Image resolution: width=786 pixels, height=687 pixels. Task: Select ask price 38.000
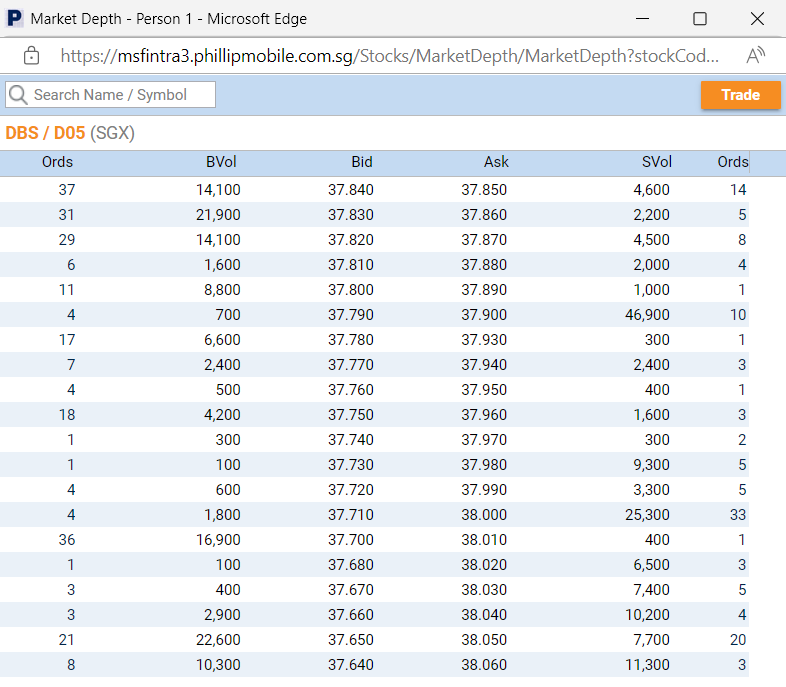tap(484, 516)
